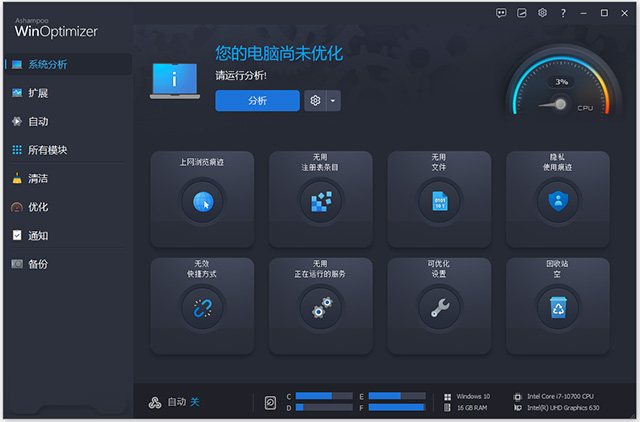Click the 通知 checkmark icon

tap(17, 235)
